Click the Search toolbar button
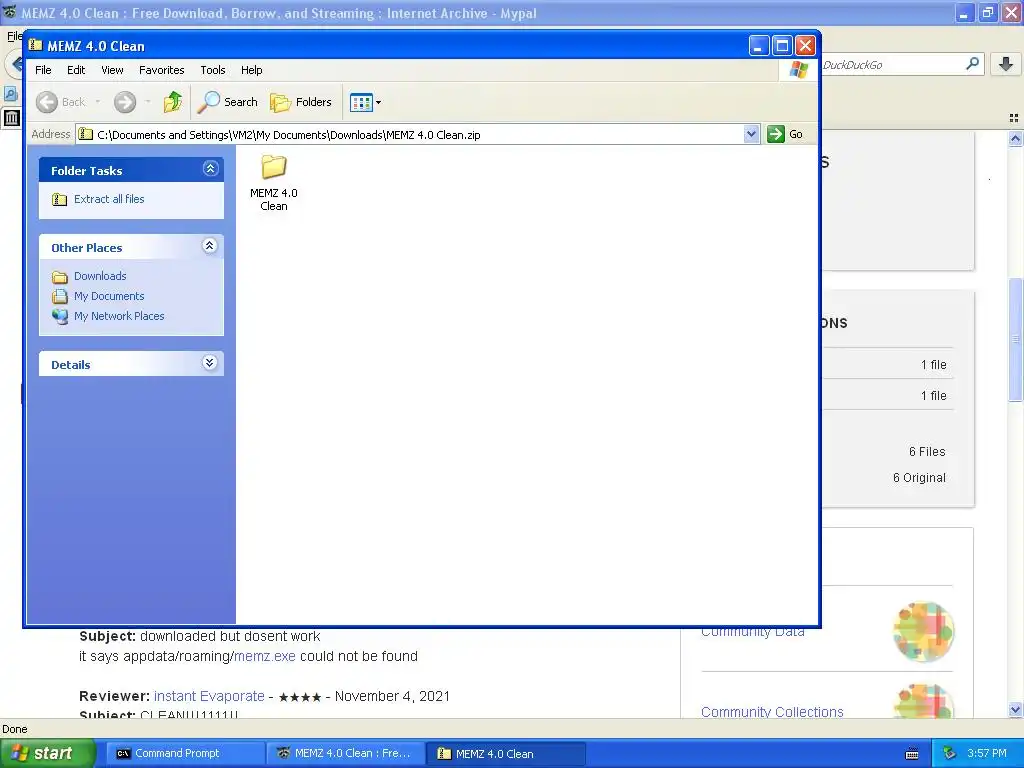Screen dimensions: 1024x768 228,102
